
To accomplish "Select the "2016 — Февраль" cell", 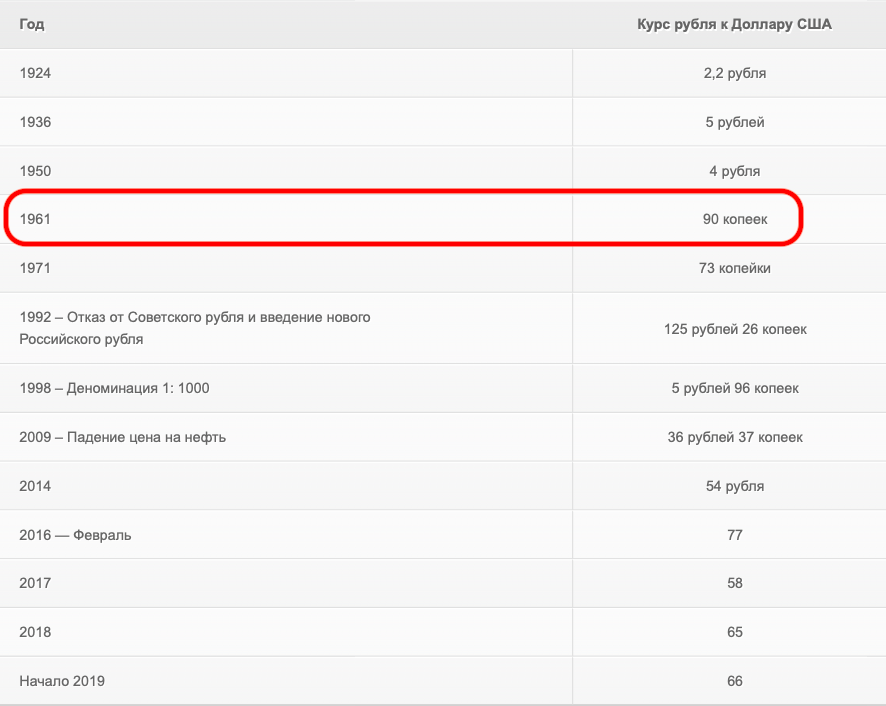I will tap(75, 535).
